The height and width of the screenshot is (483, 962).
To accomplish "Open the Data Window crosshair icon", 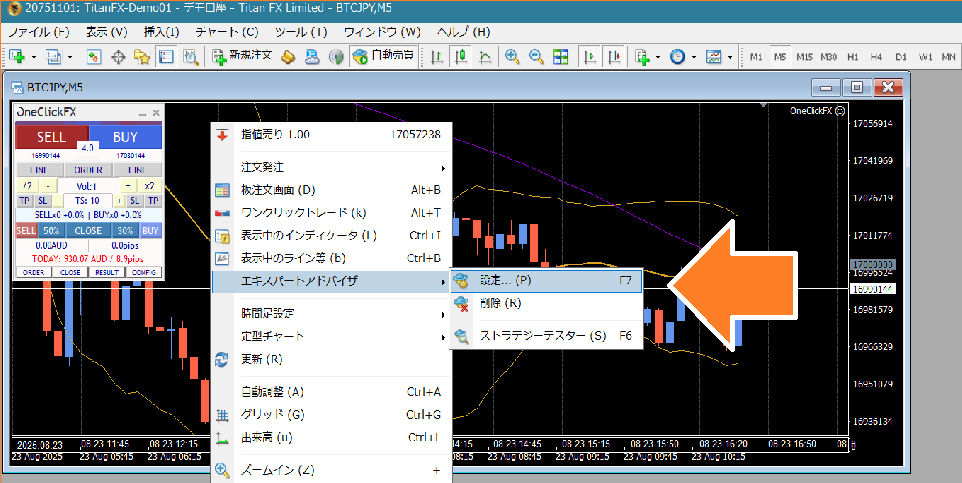I will click(x=118, y=57).
